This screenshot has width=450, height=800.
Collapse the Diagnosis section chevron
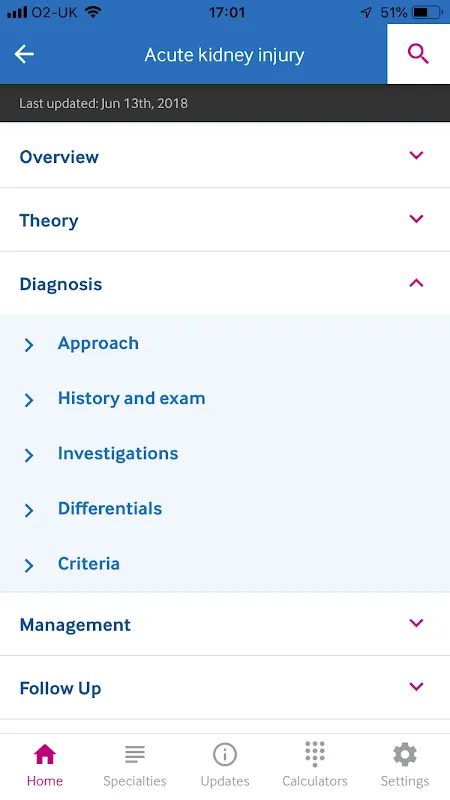tap(416, 283)
